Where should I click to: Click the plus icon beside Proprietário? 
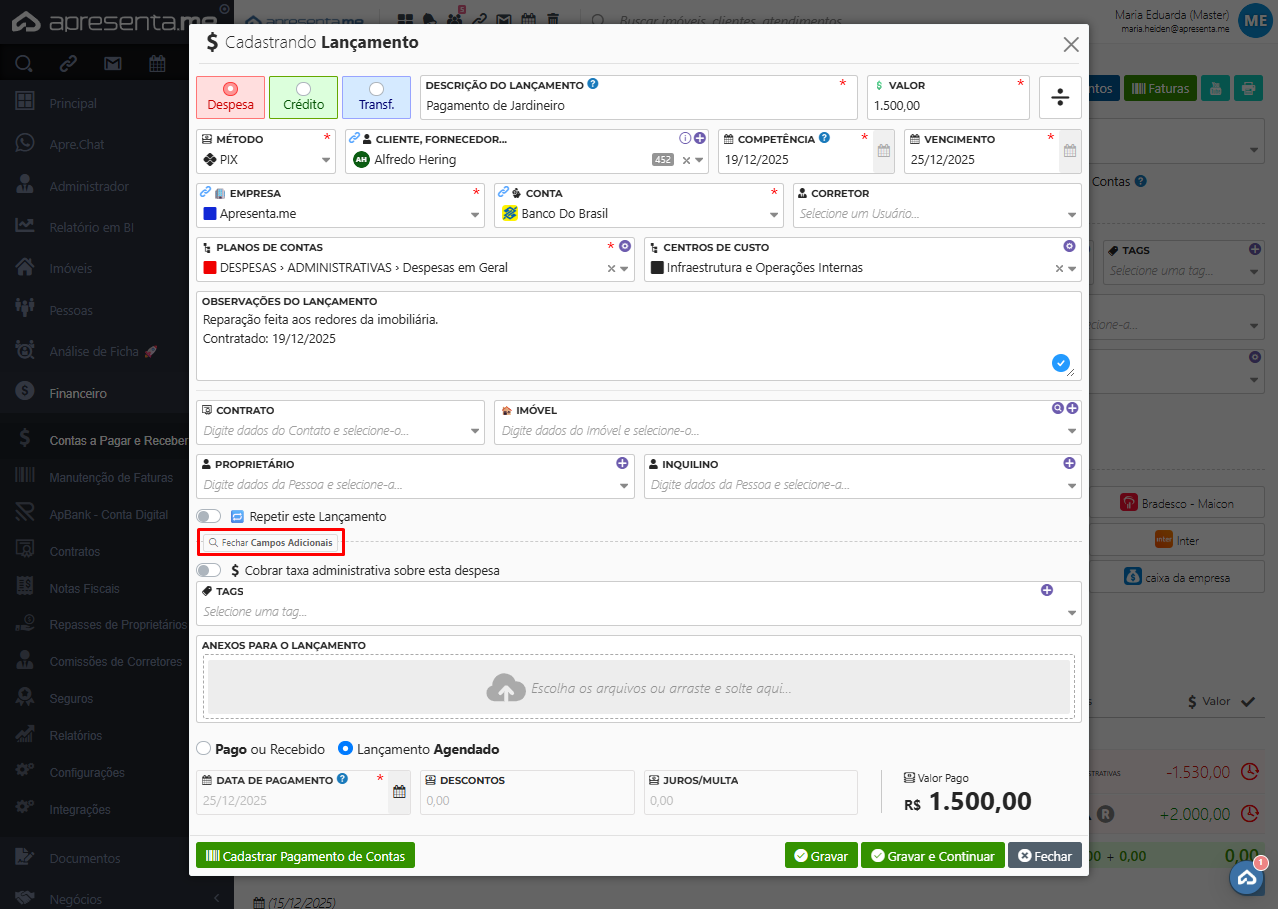click(622, 463)
